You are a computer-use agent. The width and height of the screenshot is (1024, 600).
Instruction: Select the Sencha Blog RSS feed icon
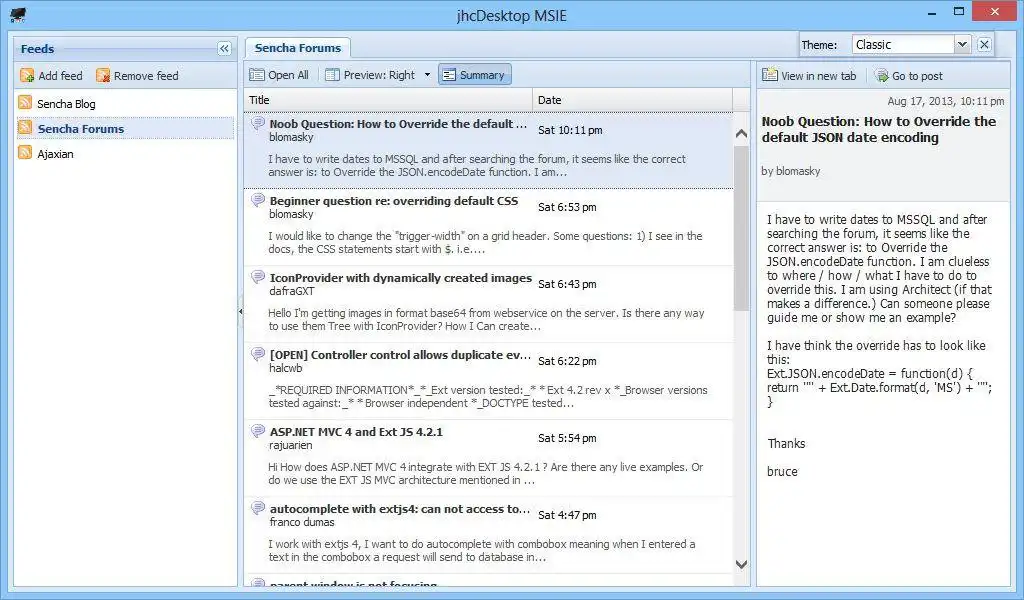click(x=25, y=103)
